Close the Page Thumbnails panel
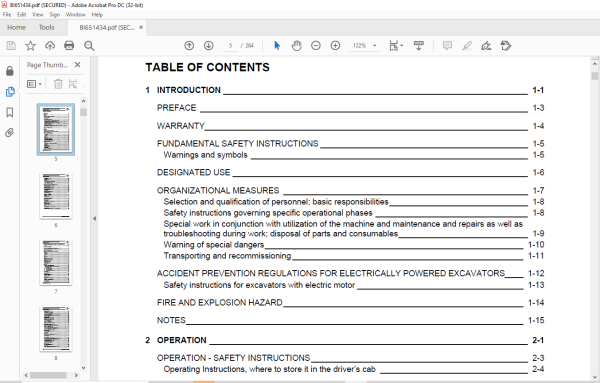The image size is (600, 383). [78, 65]
